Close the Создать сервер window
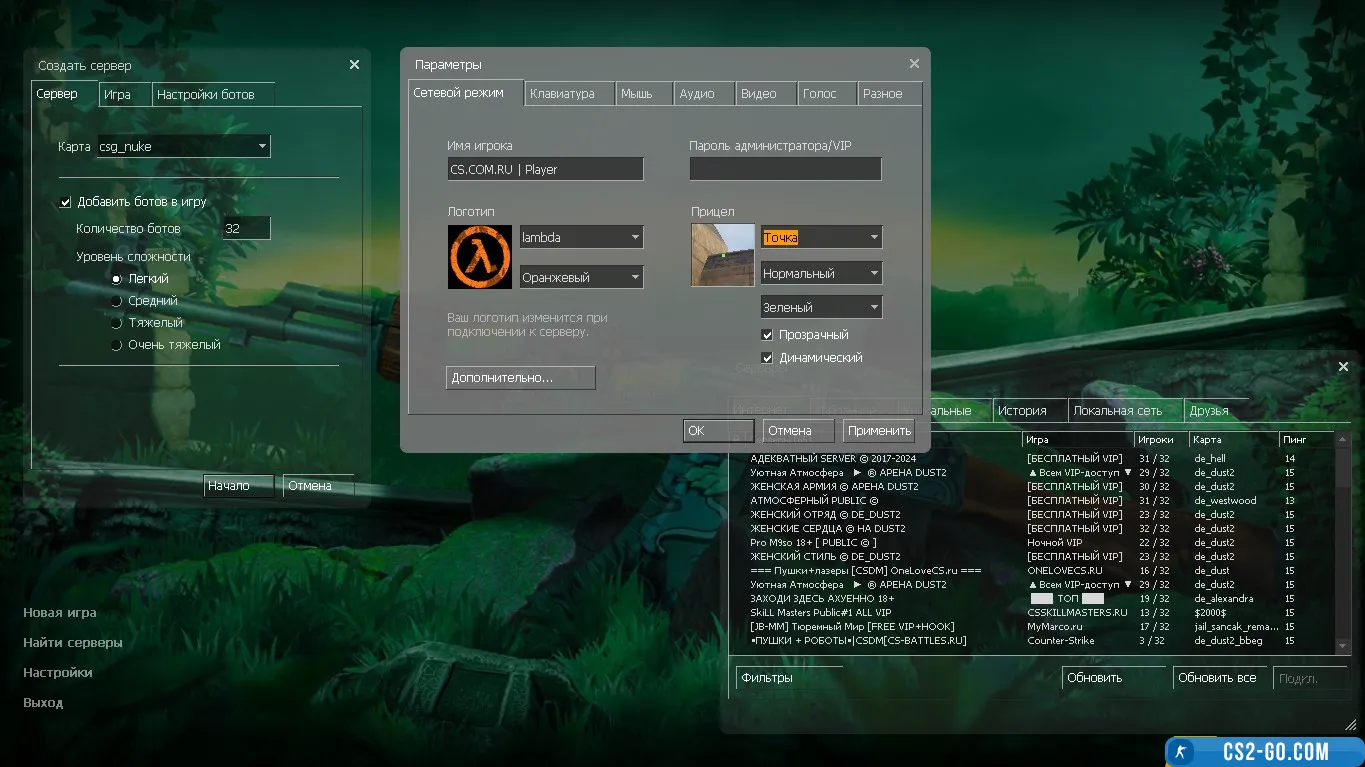 click(x=354, y=65)
